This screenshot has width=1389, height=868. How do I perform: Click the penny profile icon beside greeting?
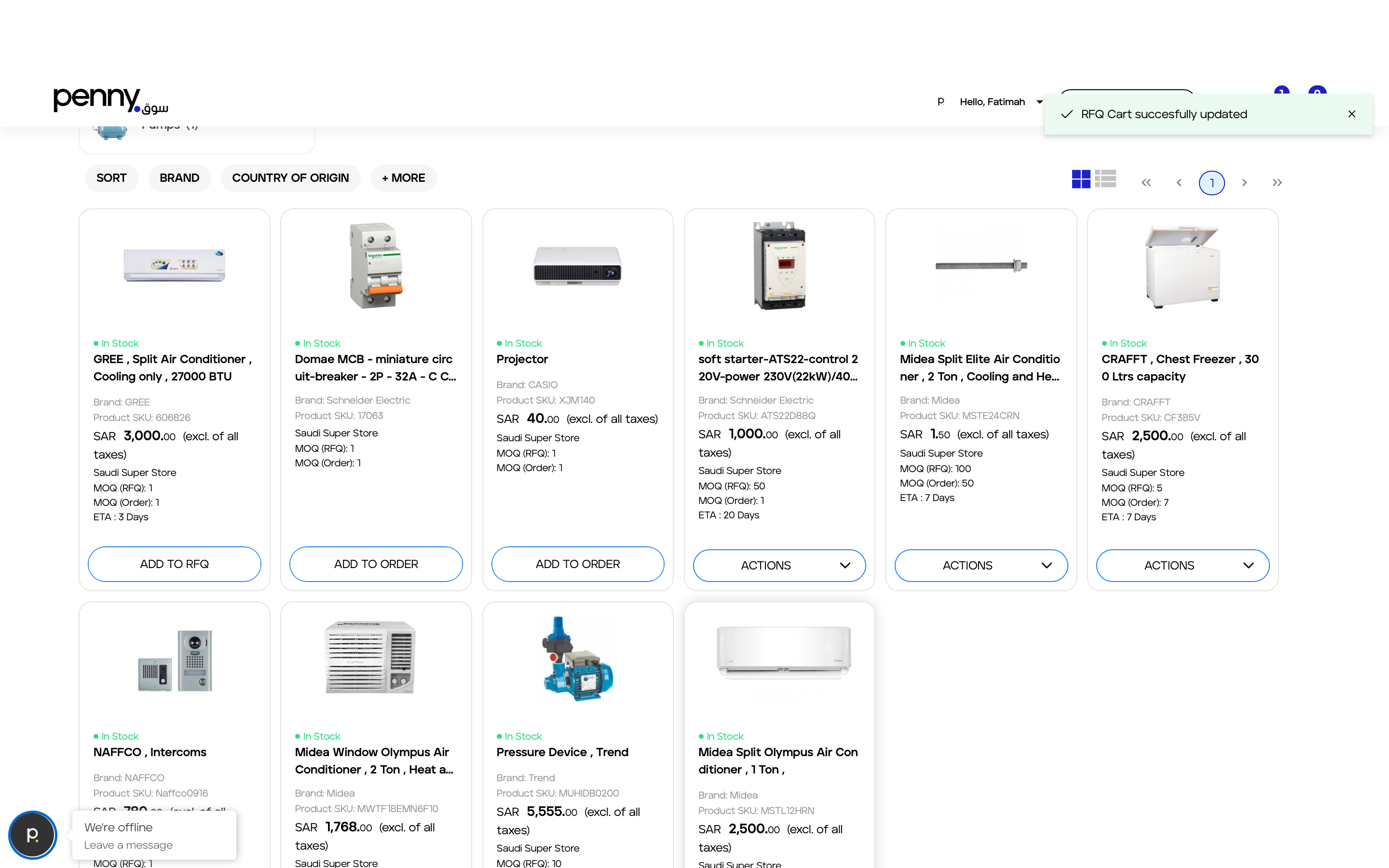[x=941, y=102]
